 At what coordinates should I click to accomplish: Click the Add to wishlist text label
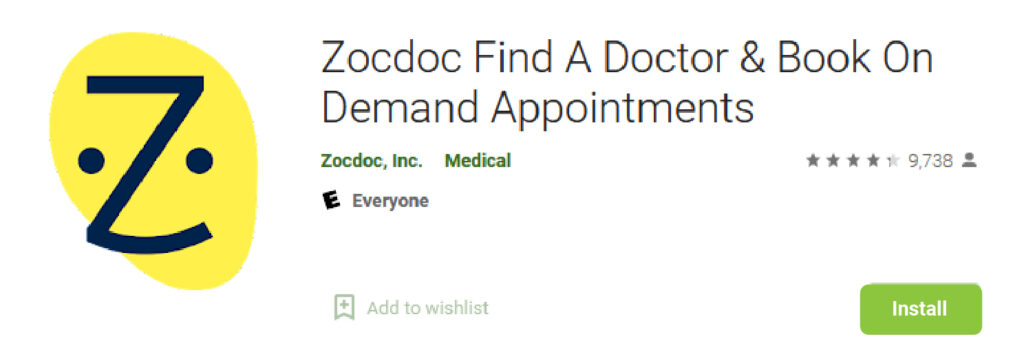(x=428, y=308)
